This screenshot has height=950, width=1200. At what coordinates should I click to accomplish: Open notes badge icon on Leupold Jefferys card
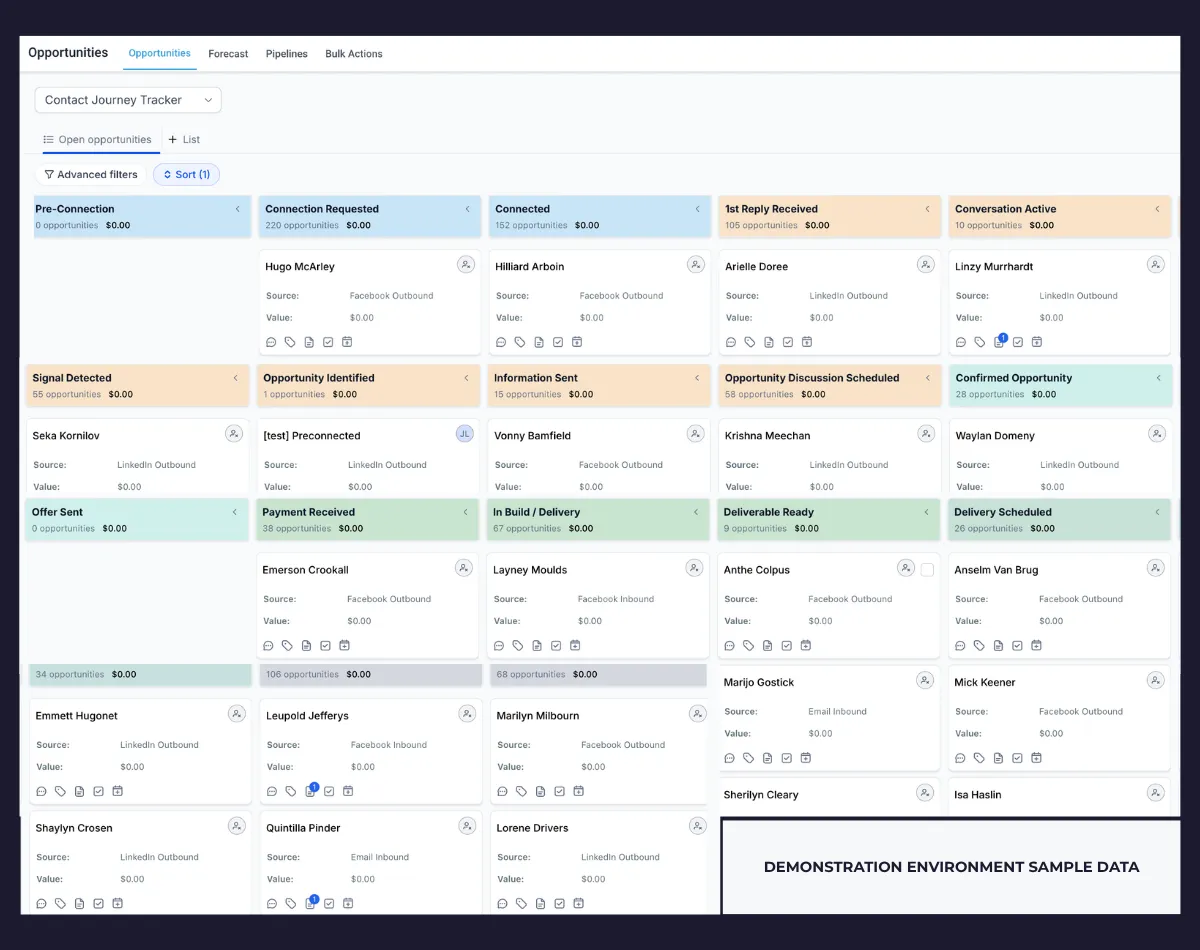tap(310, 790)
